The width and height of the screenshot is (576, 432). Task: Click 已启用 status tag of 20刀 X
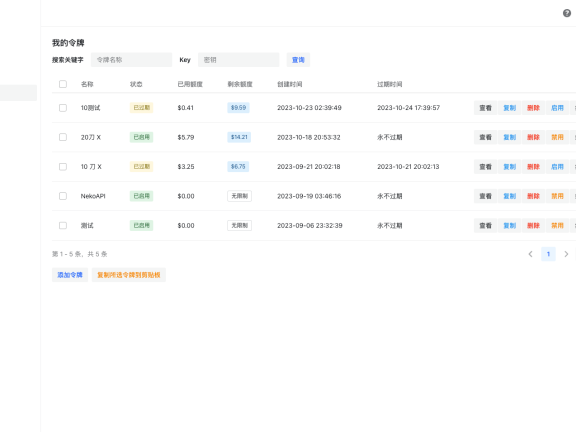pyautogui.click(x=141, y=137)
